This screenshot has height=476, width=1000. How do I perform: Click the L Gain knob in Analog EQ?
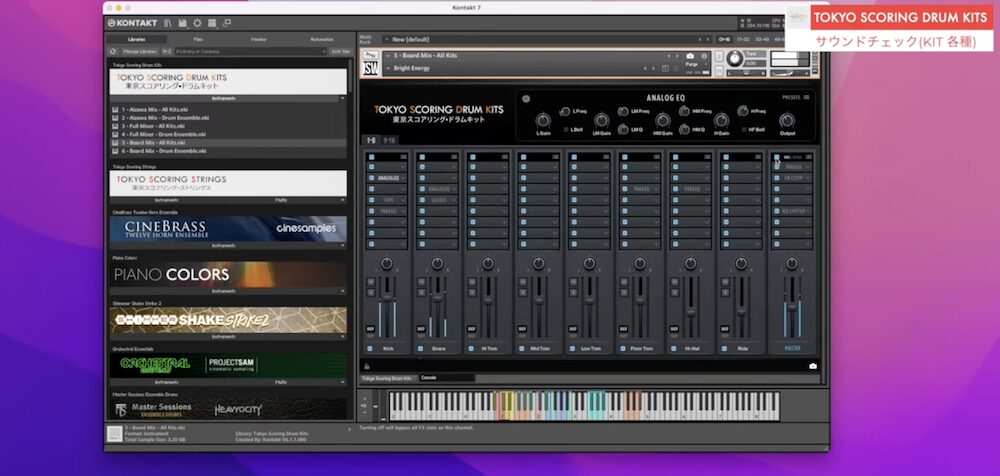[543, 120]
